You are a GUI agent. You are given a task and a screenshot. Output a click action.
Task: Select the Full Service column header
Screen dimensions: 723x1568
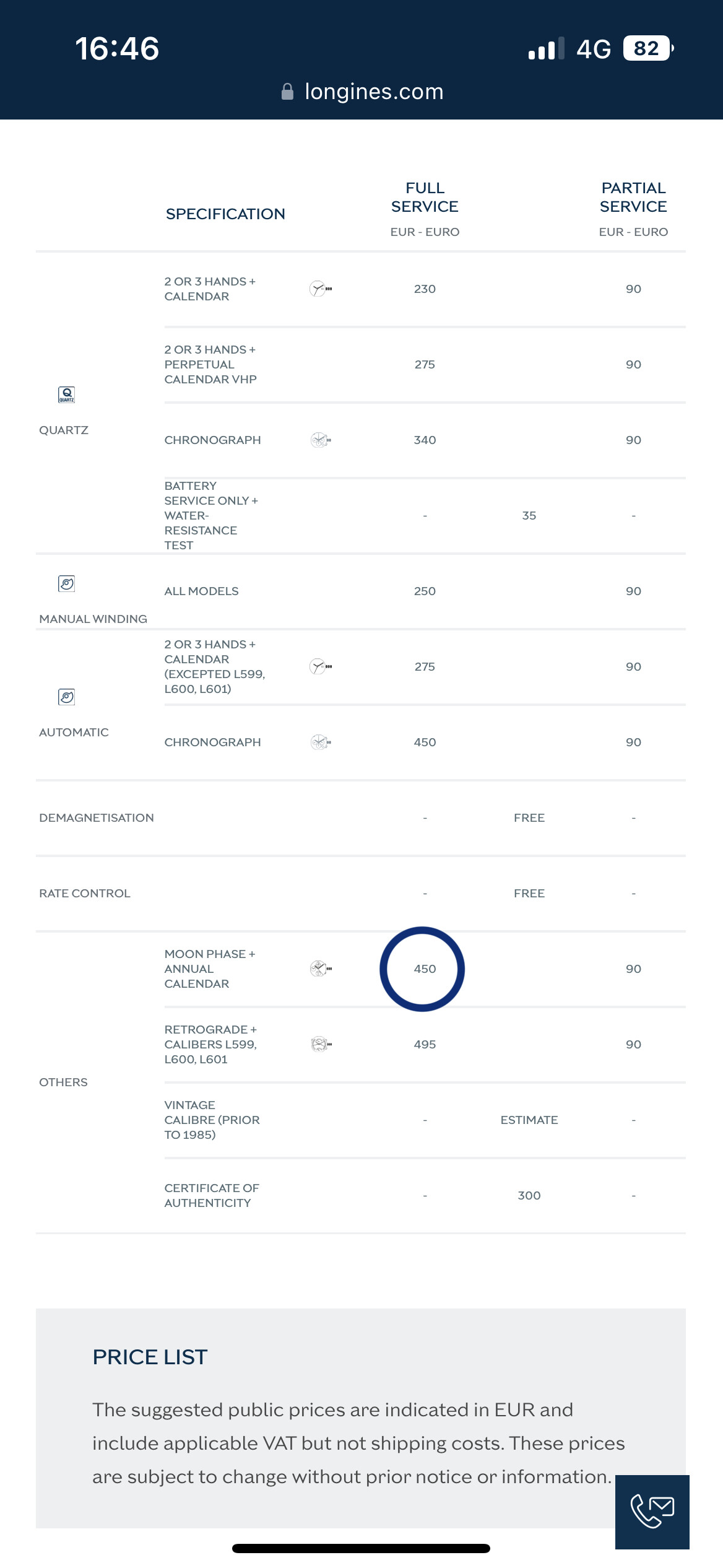pos(425,198)
